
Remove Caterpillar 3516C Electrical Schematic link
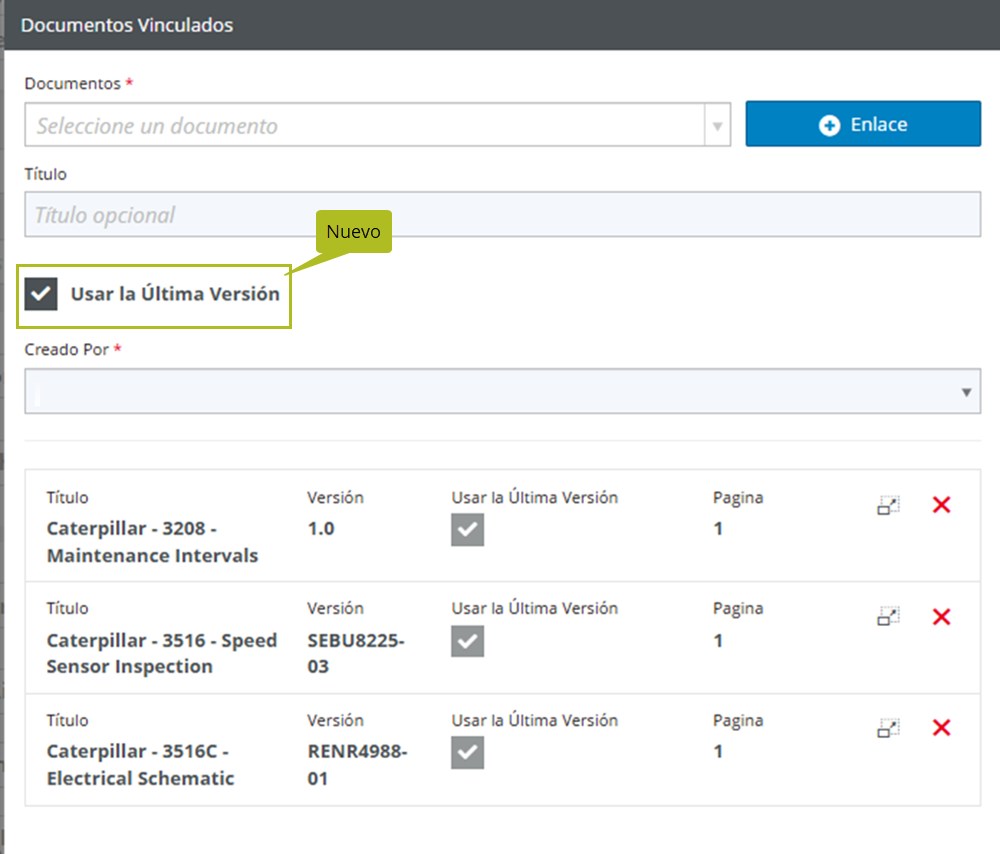(941, 728)
